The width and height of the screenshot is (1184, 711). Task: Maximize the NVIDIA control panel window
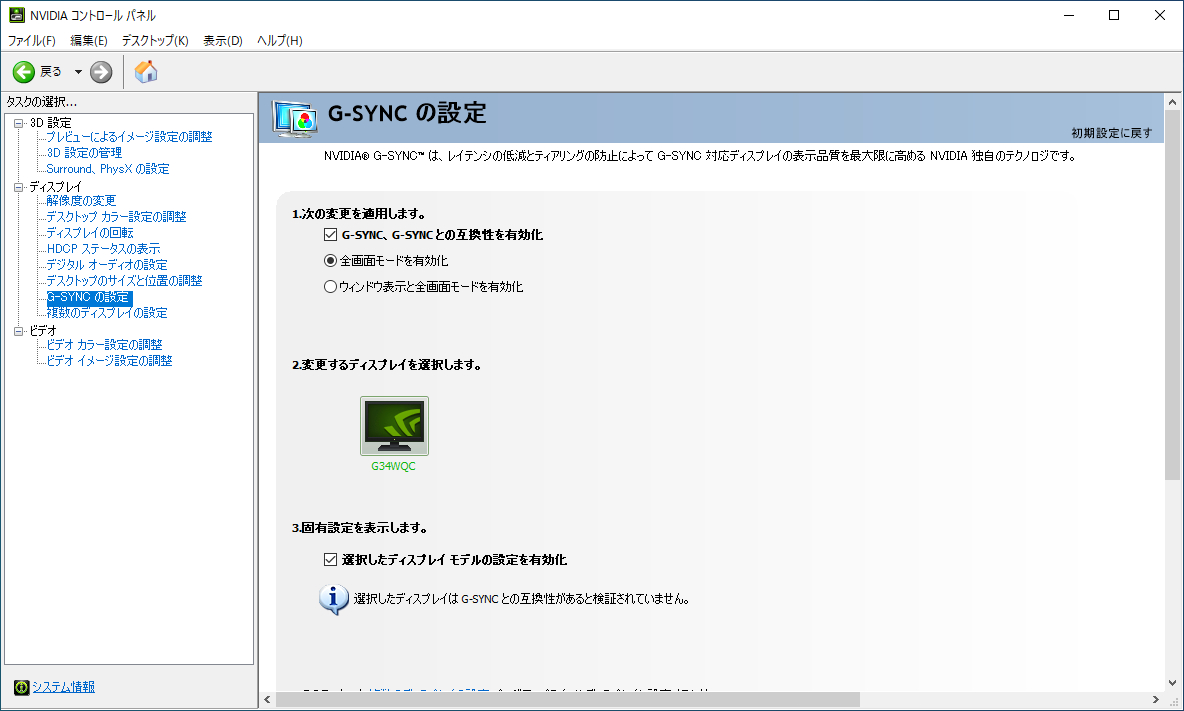pos(1114,15)
